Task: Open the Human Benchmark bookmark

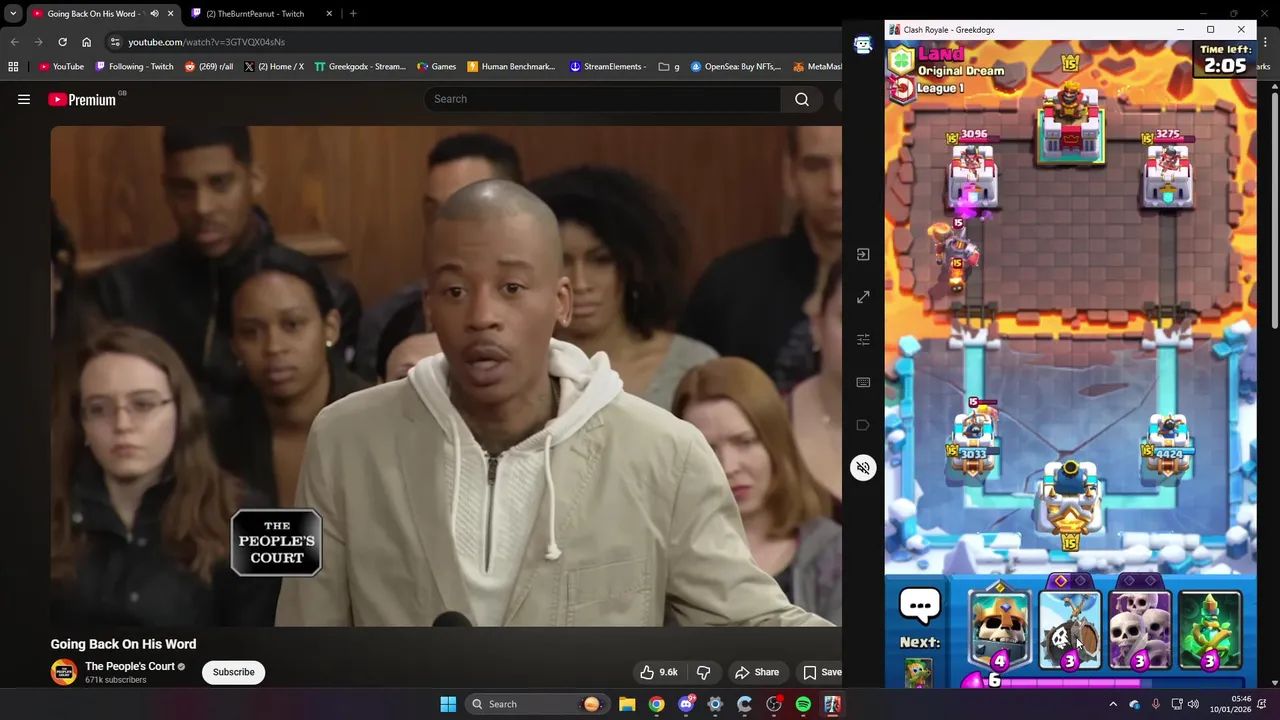Action: [x=511, y=67]
